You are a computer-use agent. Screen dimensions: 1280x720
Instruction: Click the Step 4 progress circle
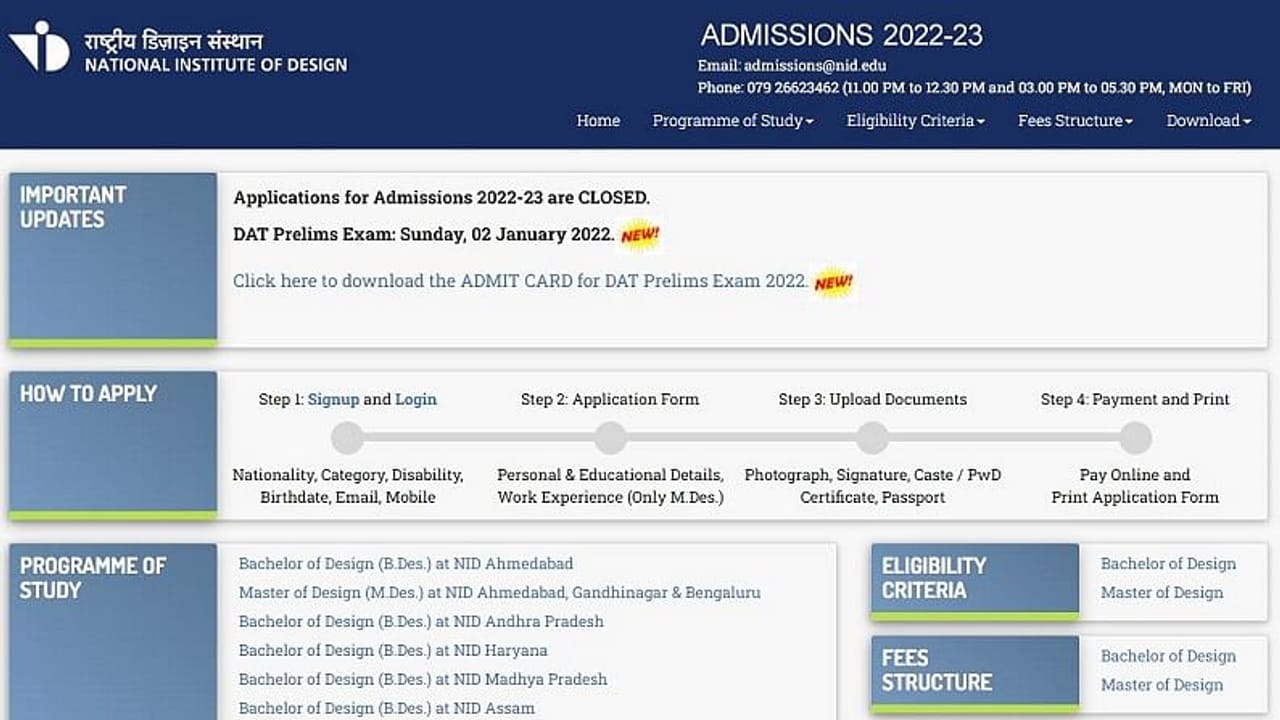[1135, 438]
